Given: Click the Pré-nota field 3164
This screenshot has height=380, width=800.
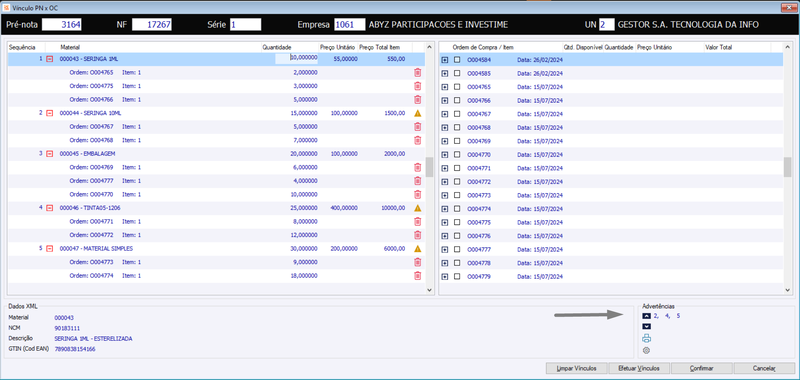Looking at the screenshot, I should tap(61, 24).
